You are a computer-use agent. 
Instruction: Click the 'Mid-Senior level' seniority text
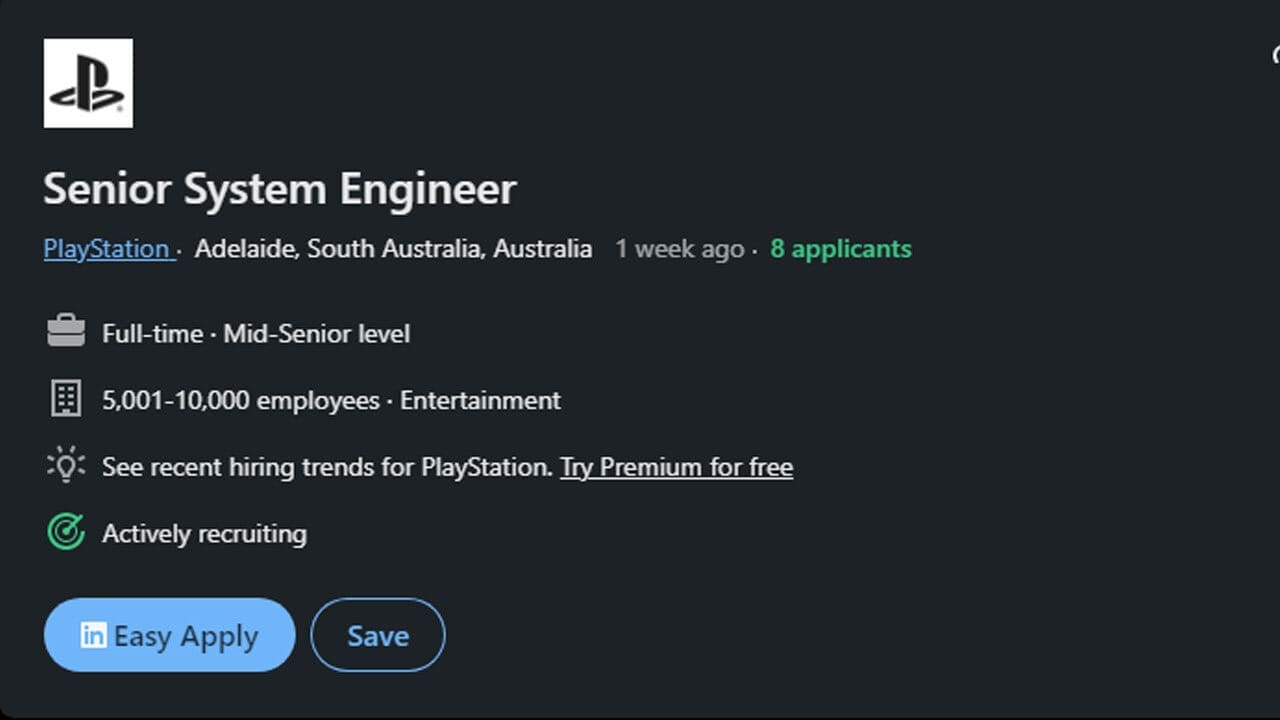316,334
